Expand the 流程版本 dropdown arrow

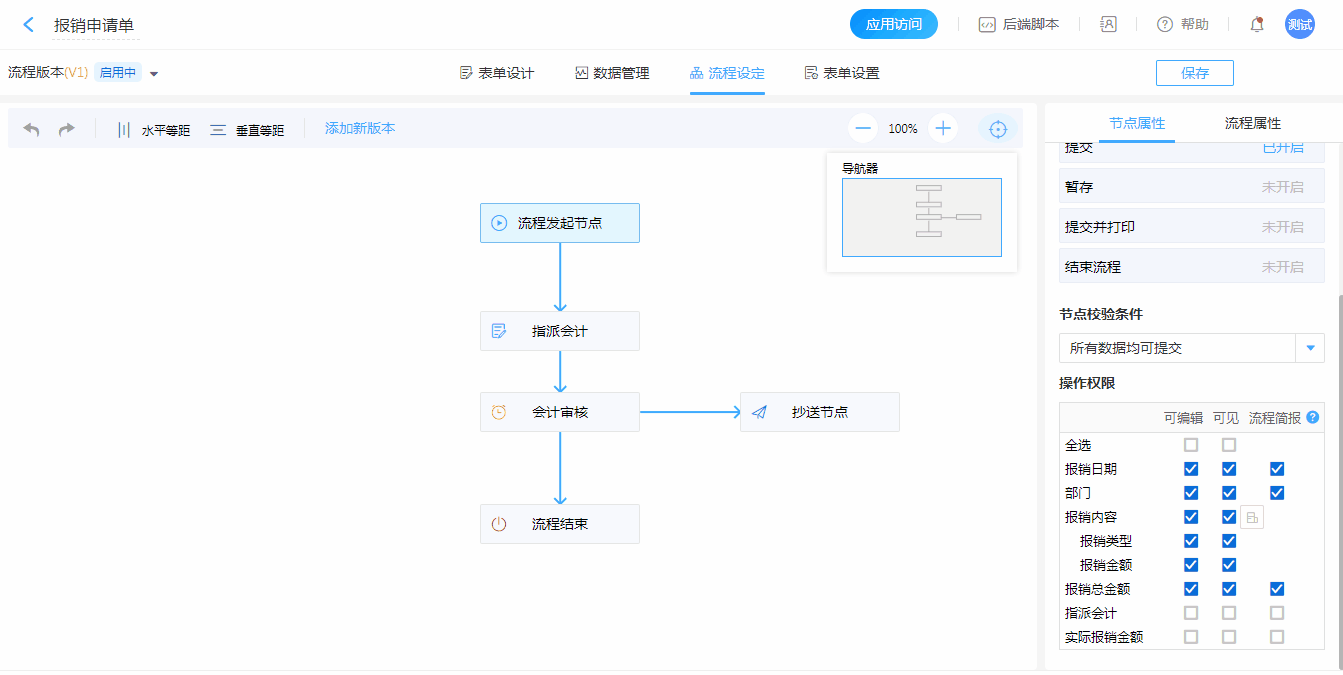click(x=154, y=73)
